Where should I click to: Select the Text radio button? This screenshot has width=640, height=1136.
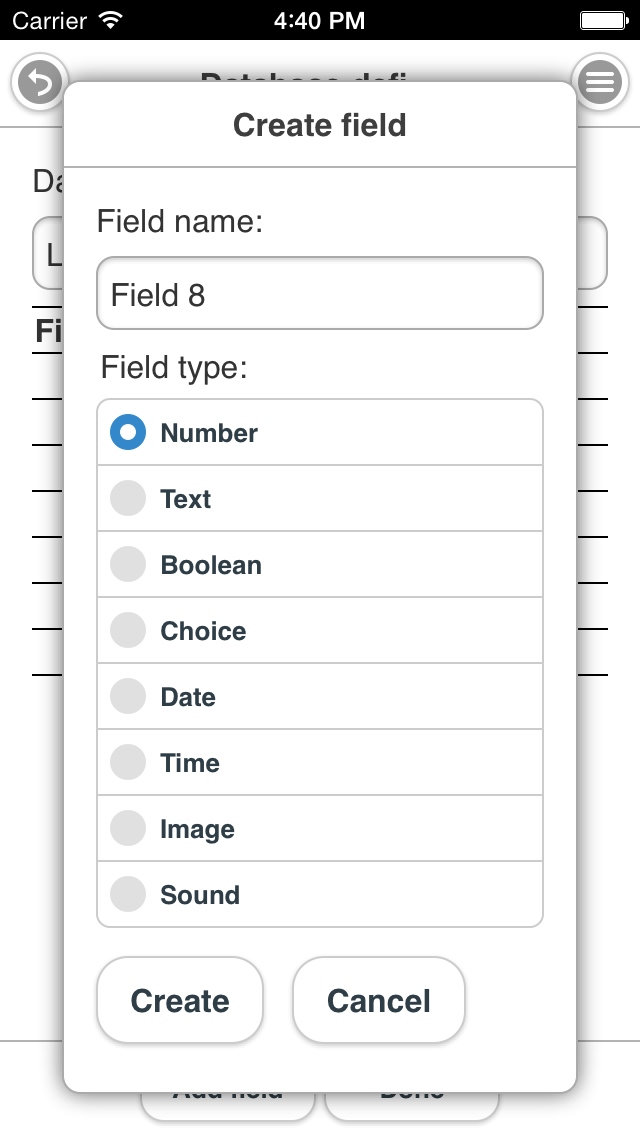[x=128, y=499]
